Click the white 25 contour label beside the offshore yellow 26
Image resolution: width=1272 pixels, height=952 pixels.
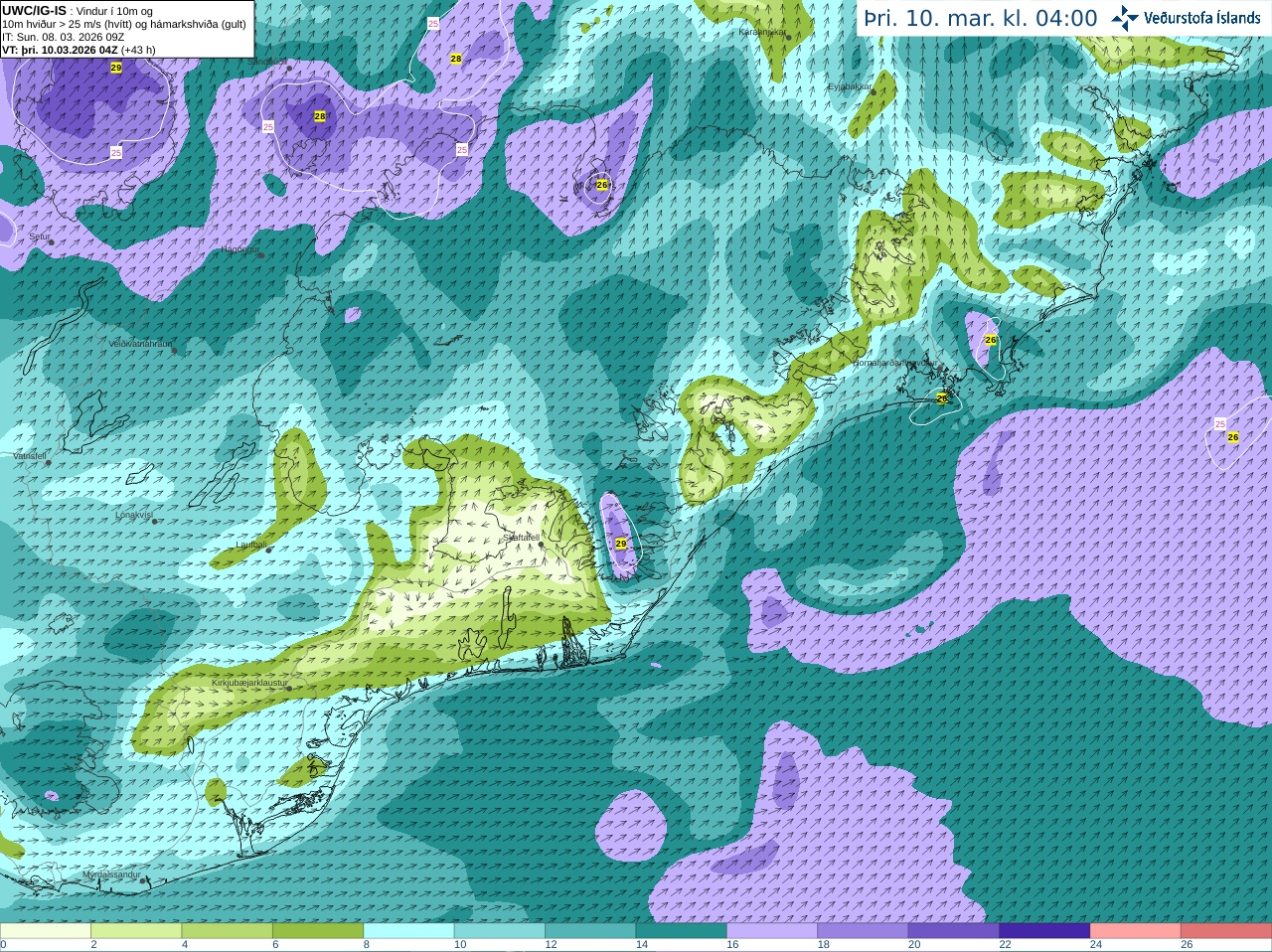coord(1220,424)
